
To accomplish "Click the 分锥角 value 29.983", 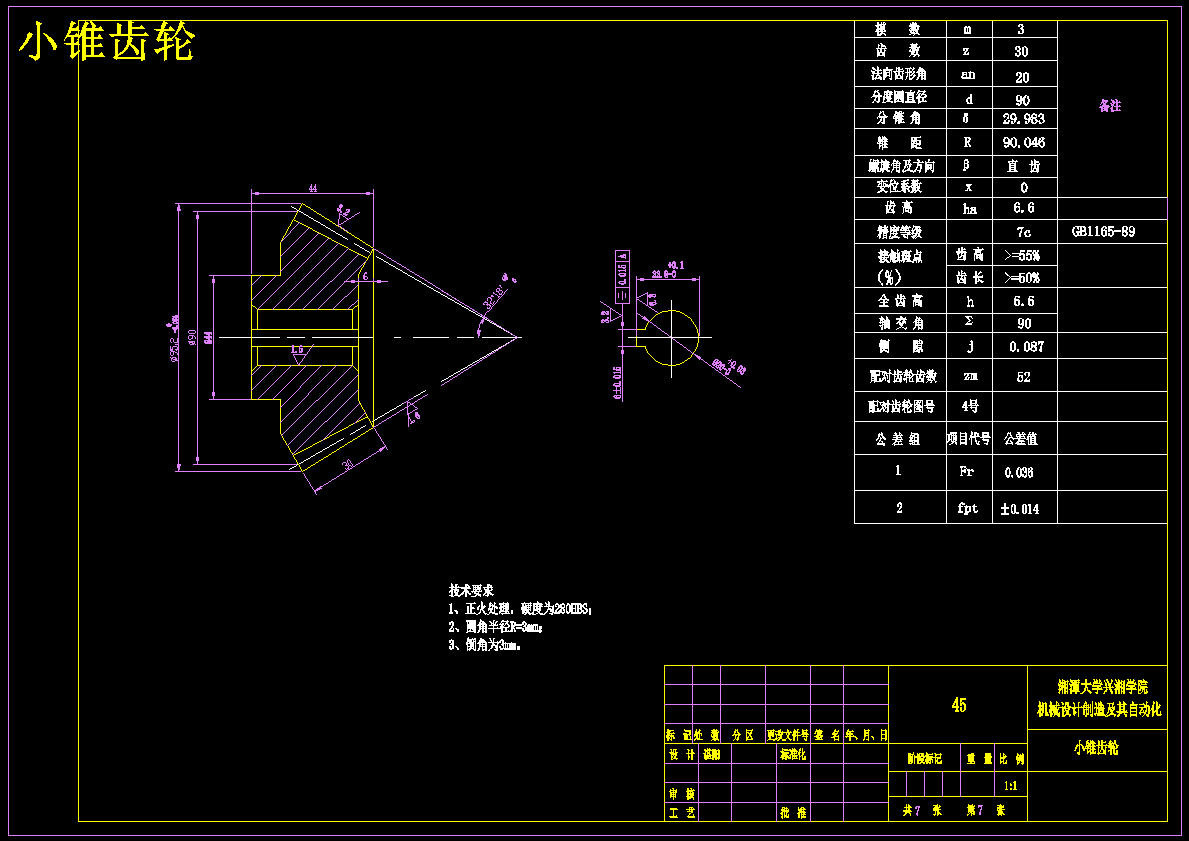I will tap(1023, 119).
